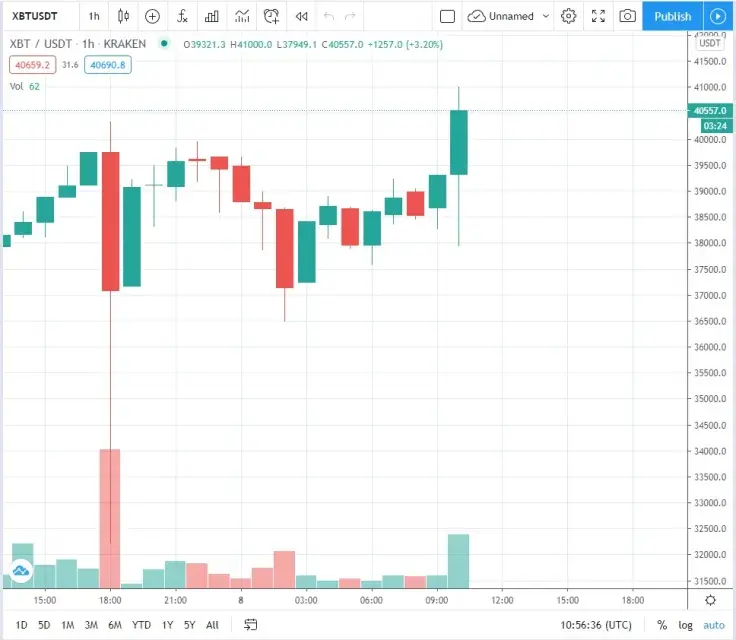Open chart settings gear icon
Viewport: 736px width, 640px height.
[x=569, y=16]
